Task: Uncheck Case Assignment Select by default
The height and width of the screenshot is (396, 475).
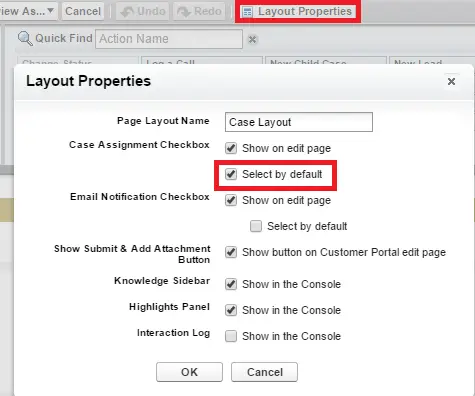Action: point(231,174)
